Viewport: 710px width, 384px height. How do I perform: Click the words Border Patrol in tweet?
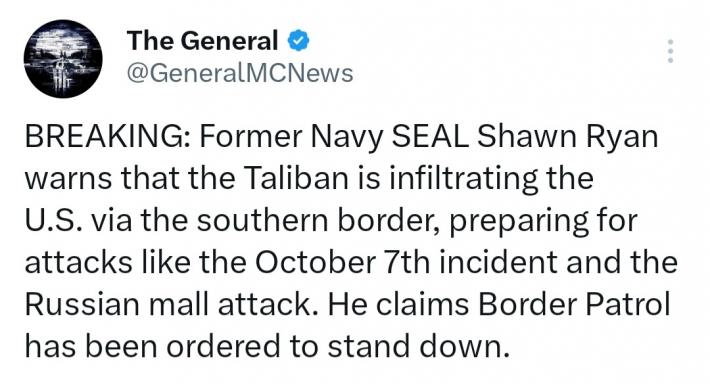tap(574, 304)
